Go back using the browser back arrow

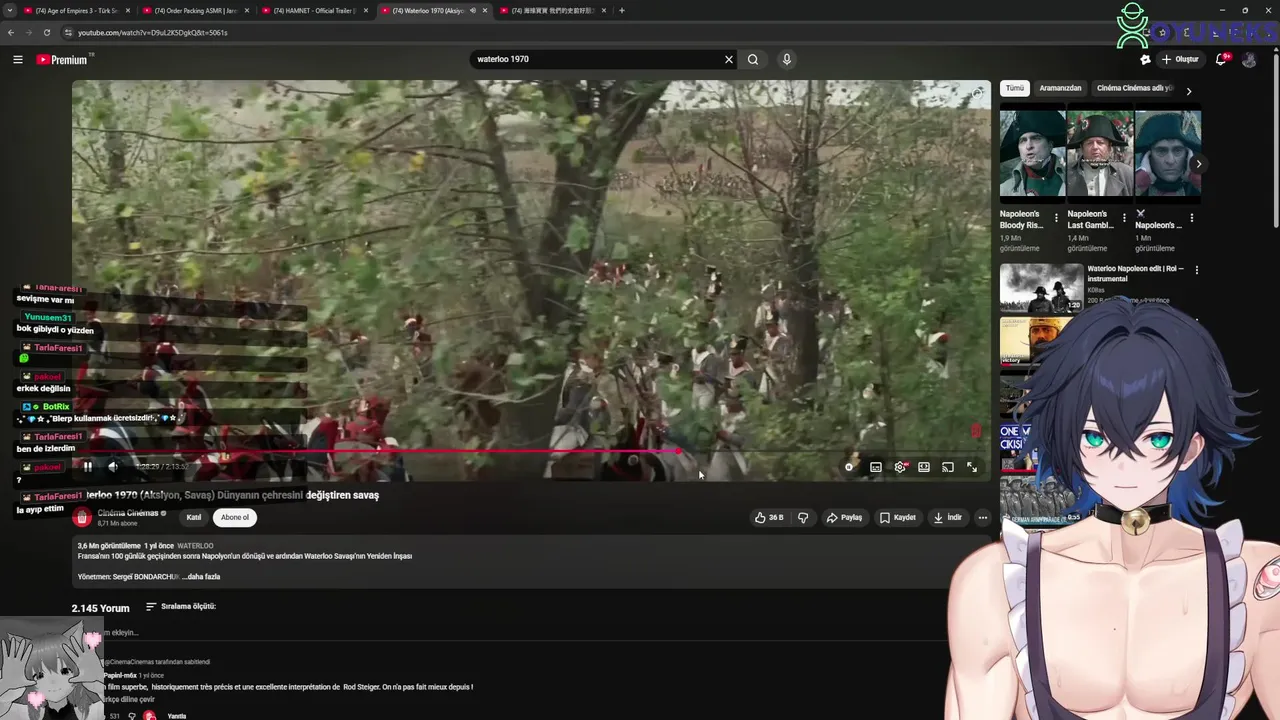10,32
